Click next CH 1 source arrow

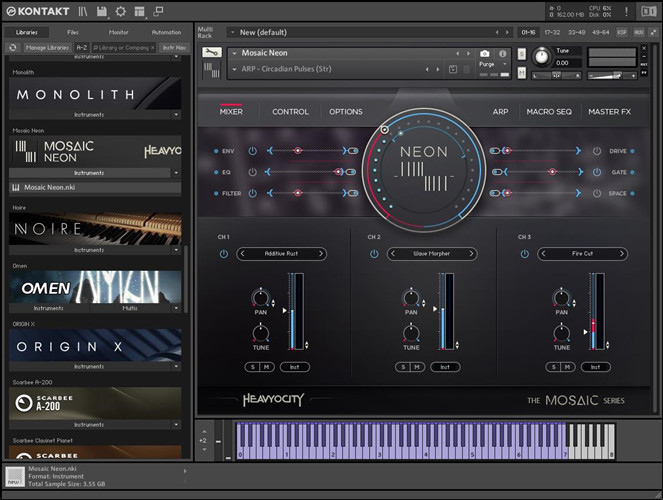tap(321, 254)
